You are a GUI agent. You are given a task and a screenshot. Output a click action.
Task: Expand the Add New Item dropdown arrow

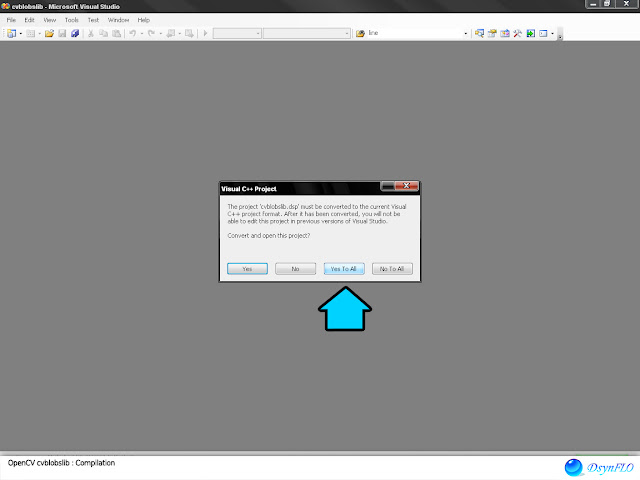(x=40, y=33)
